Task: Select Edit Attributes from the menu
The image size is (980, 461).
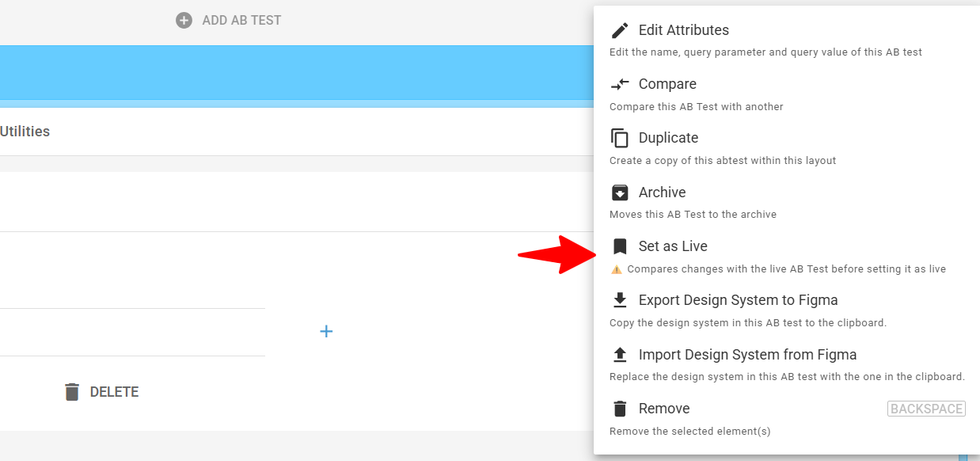Action: [684, 30]
